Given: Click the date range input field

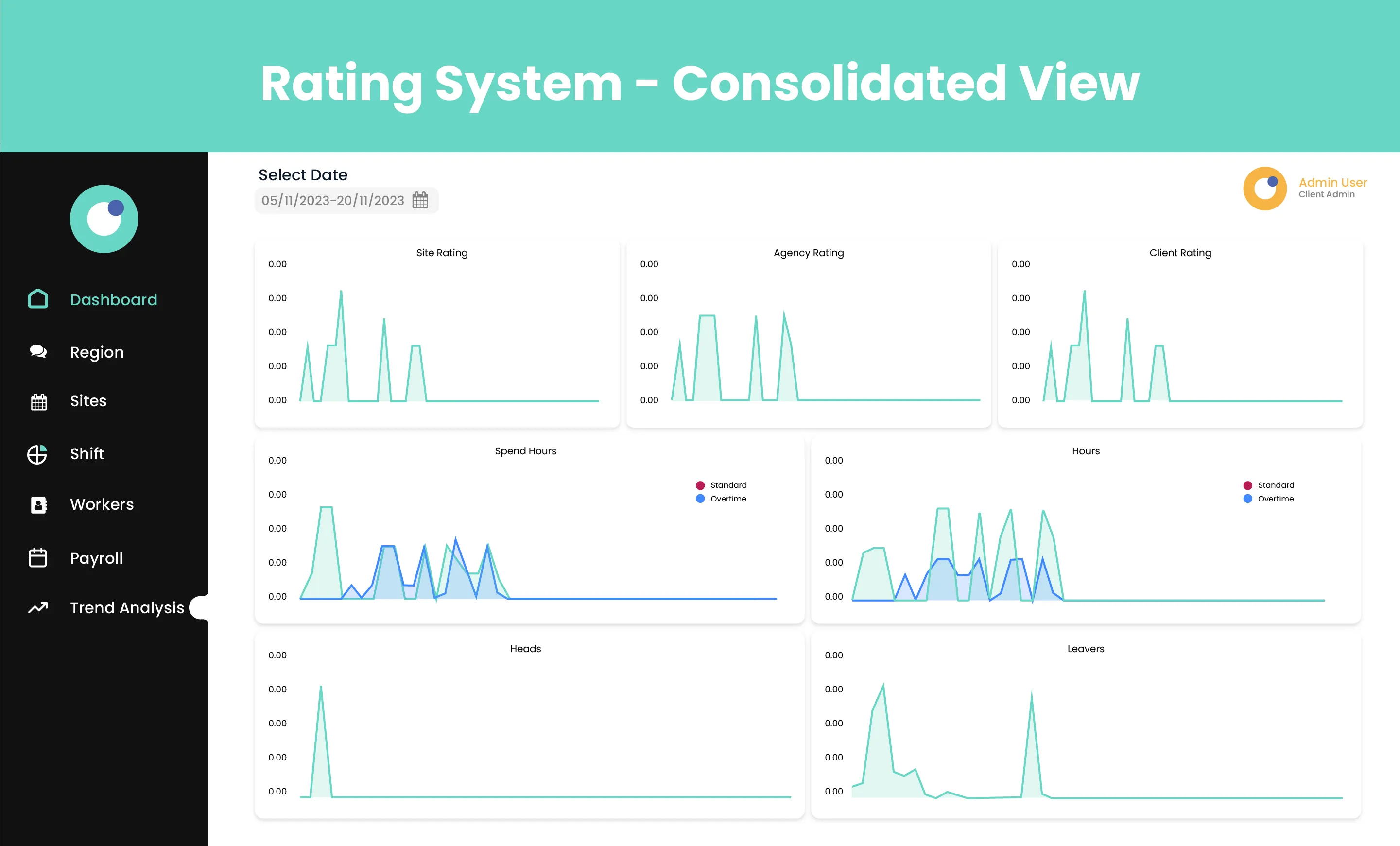Looking at the screenshot, I should (x=333, y=201).
